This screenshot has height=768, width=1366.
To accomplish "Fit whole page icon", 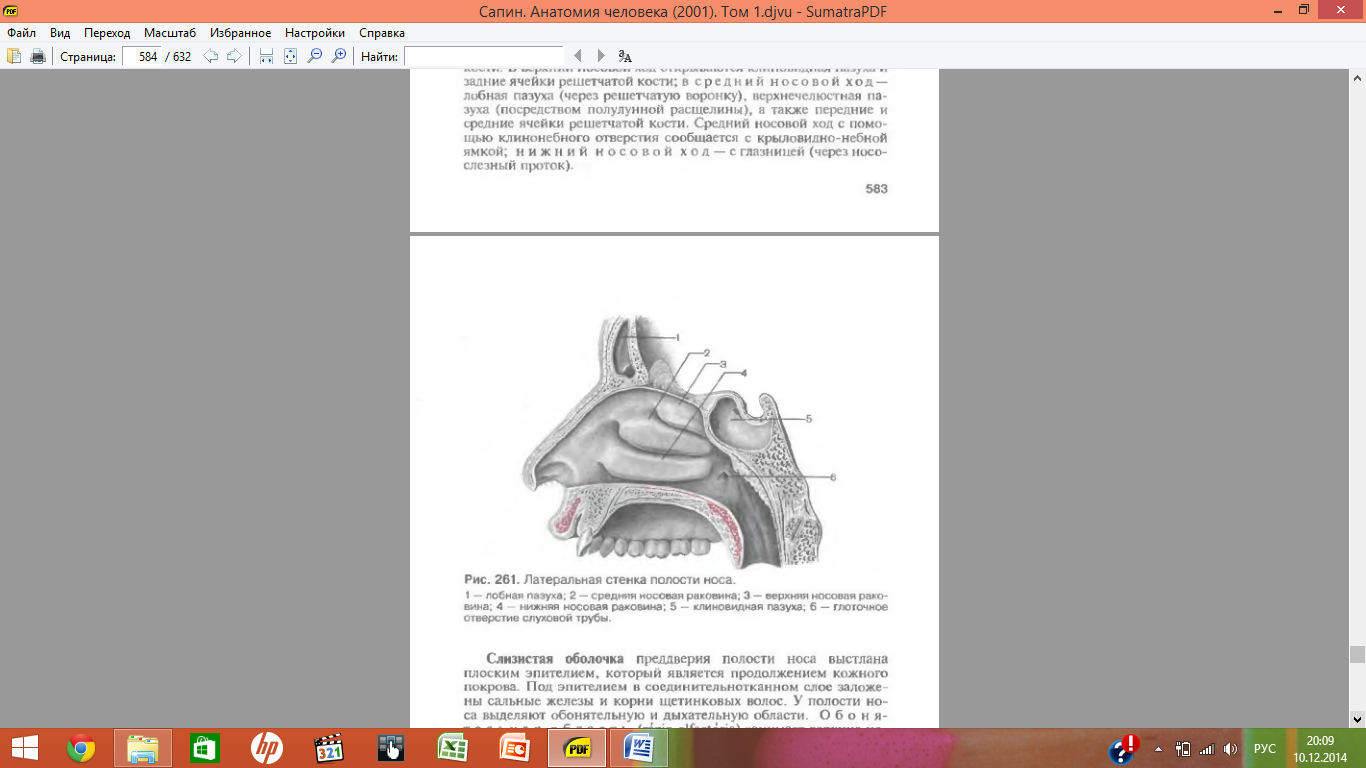I will [290, 56].
